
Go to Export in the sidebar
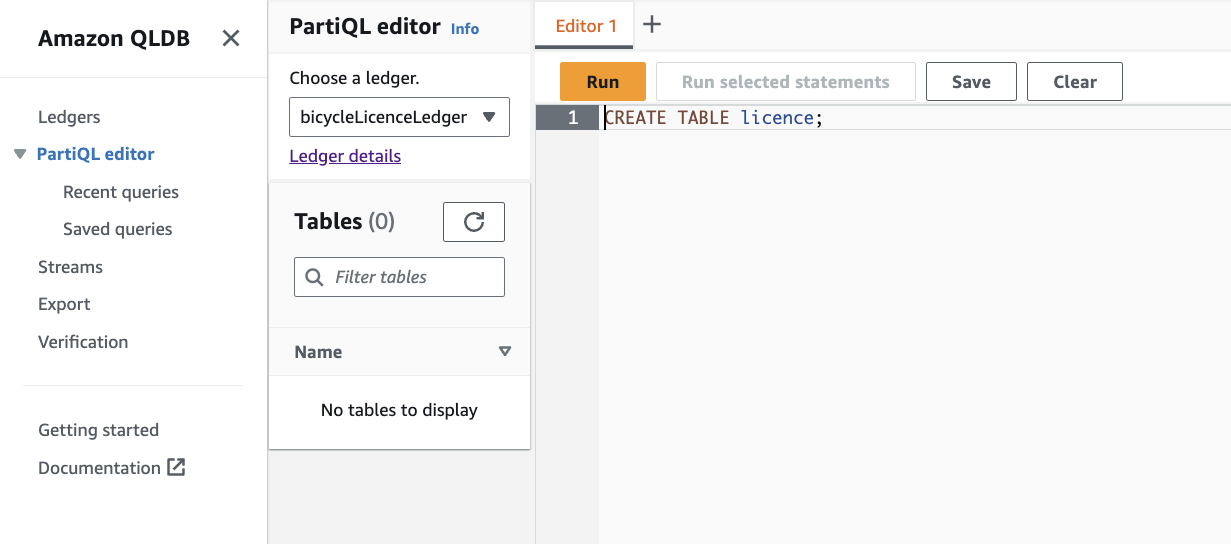coord(64,304)
